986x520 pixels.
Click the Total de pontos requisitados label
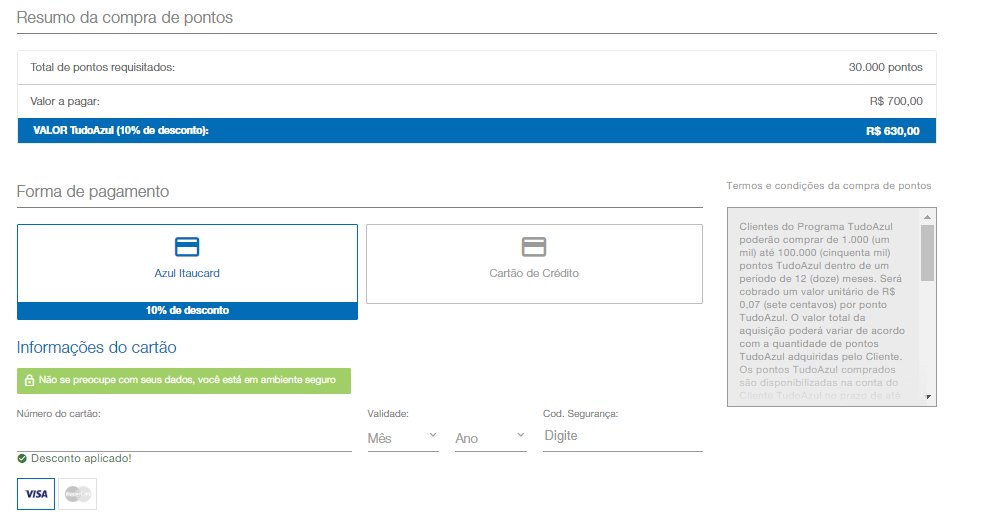point(102,67)
